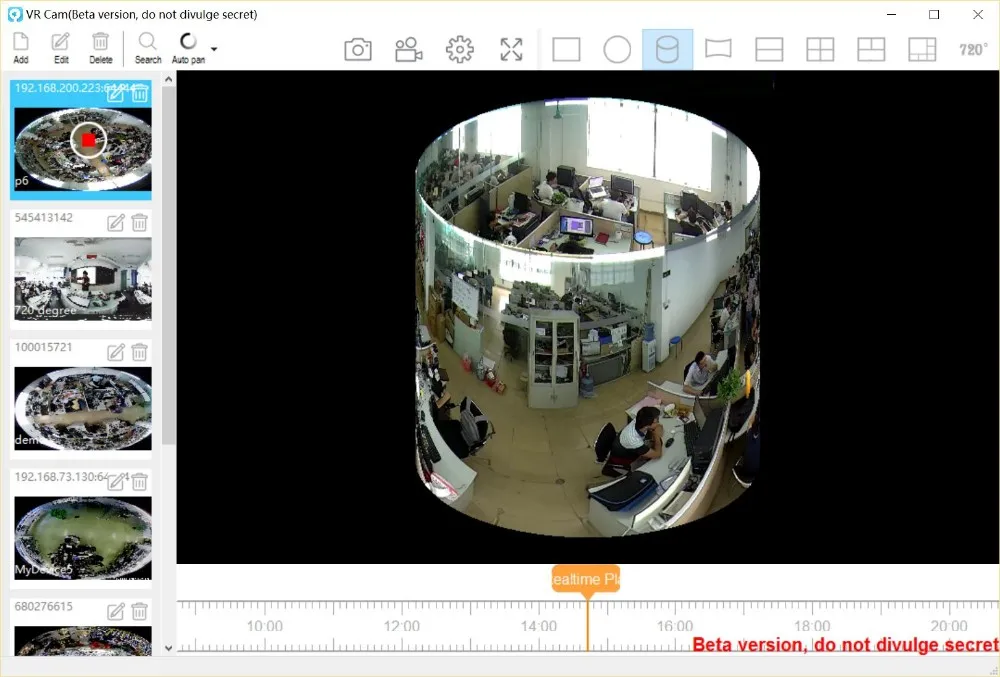Screen dimensions: 1000x677
Task: Edit the 545413142 device entry
Action: point(115,222)
